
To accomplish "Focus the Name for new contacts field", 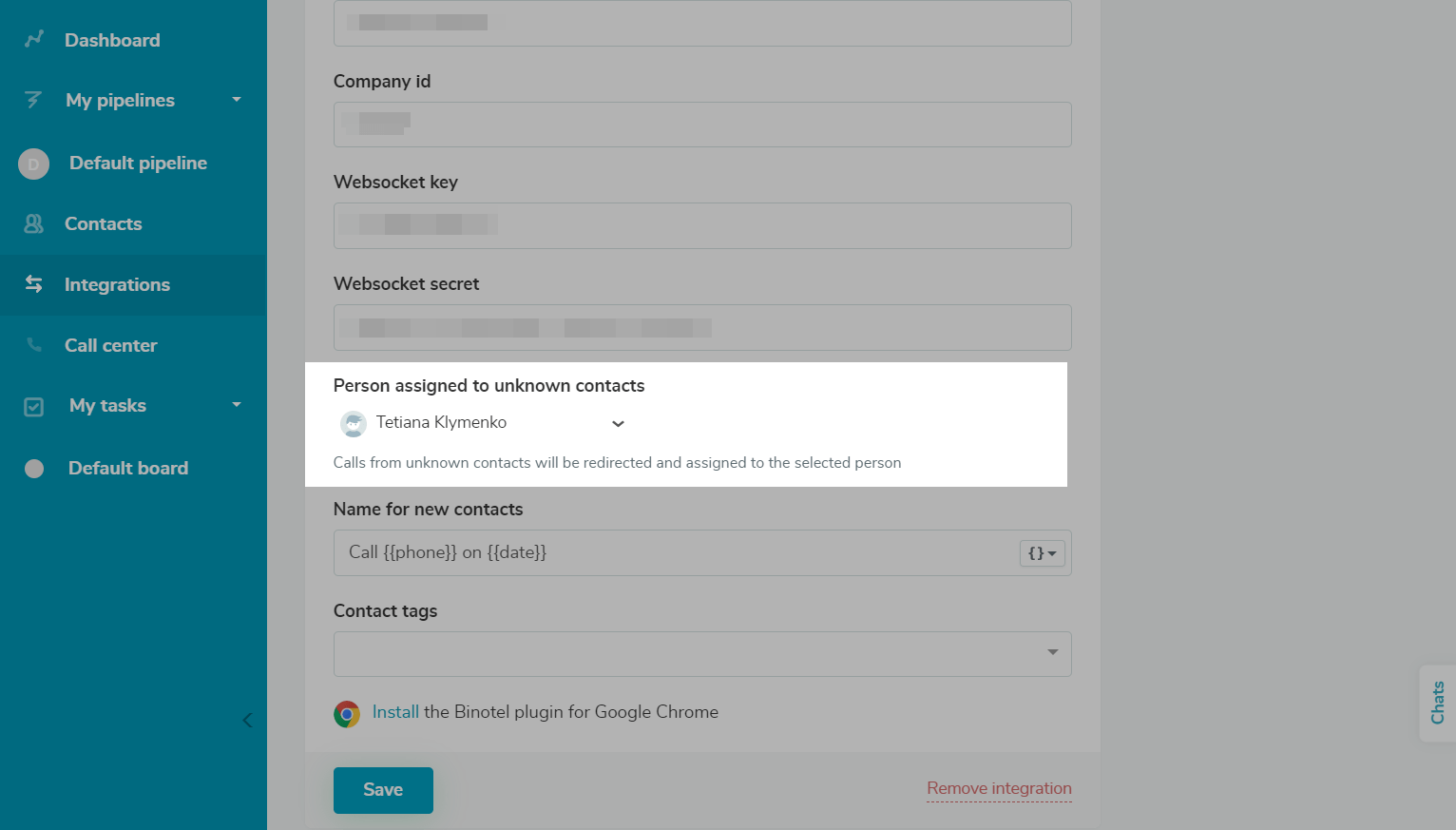I will pyautogui.click(x=675, y=553).
